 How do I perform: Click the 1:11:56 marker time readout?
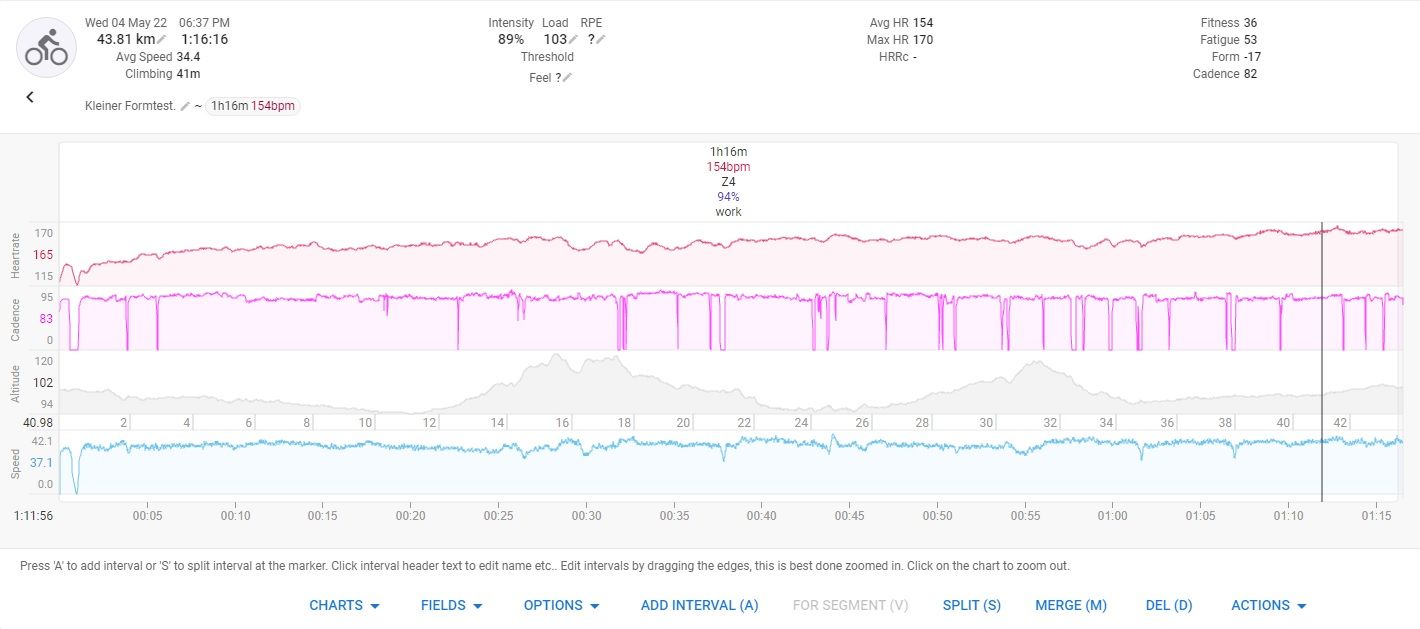[x=33, y=516]
